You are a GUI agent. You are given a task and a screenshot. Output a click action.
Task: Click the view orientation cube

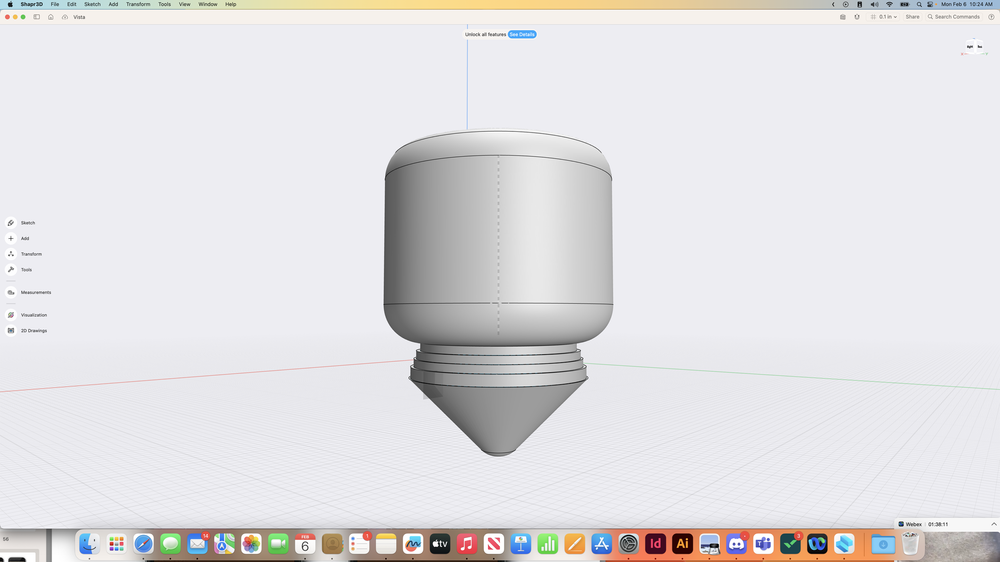pos(974,47)
